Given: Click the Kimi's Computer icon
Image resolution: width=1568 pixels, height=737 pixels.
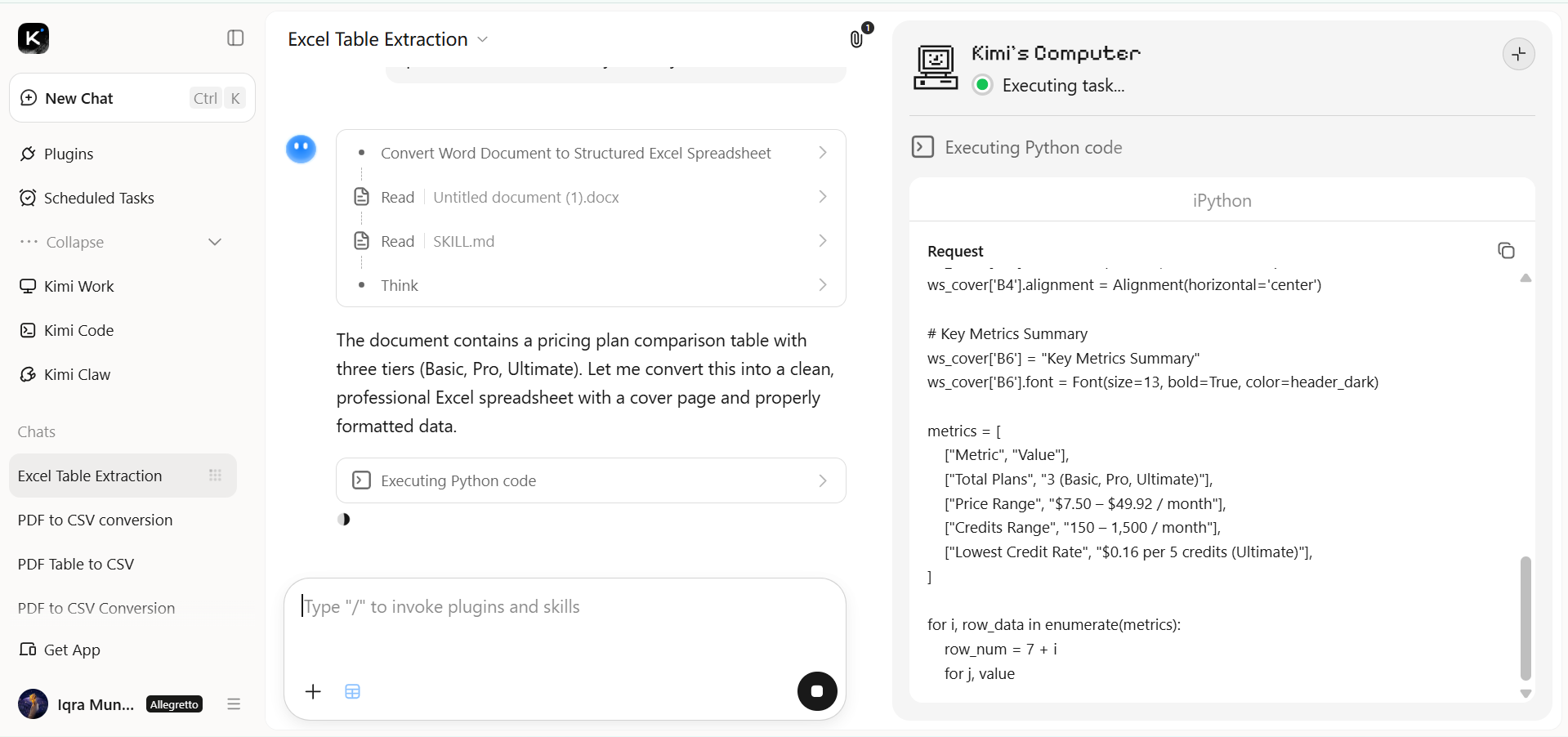Looking at the screenshot, I should (936, 67).
